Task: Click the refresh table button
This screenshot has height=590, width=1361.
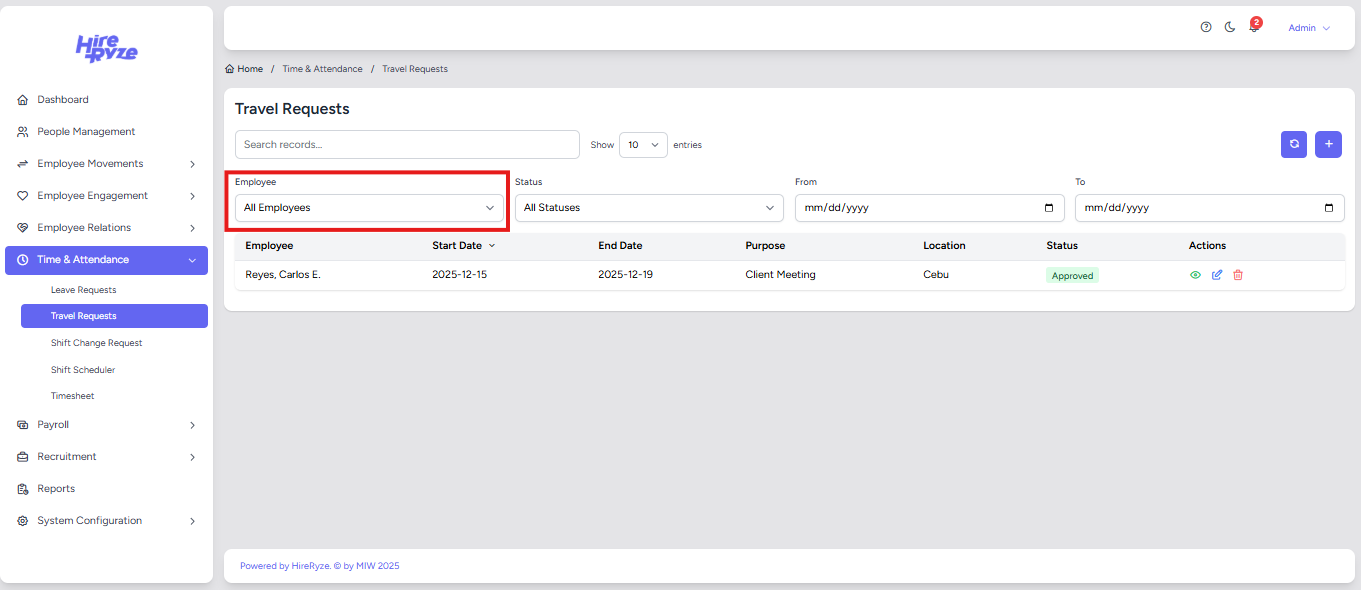Action: click(1294, 144)
